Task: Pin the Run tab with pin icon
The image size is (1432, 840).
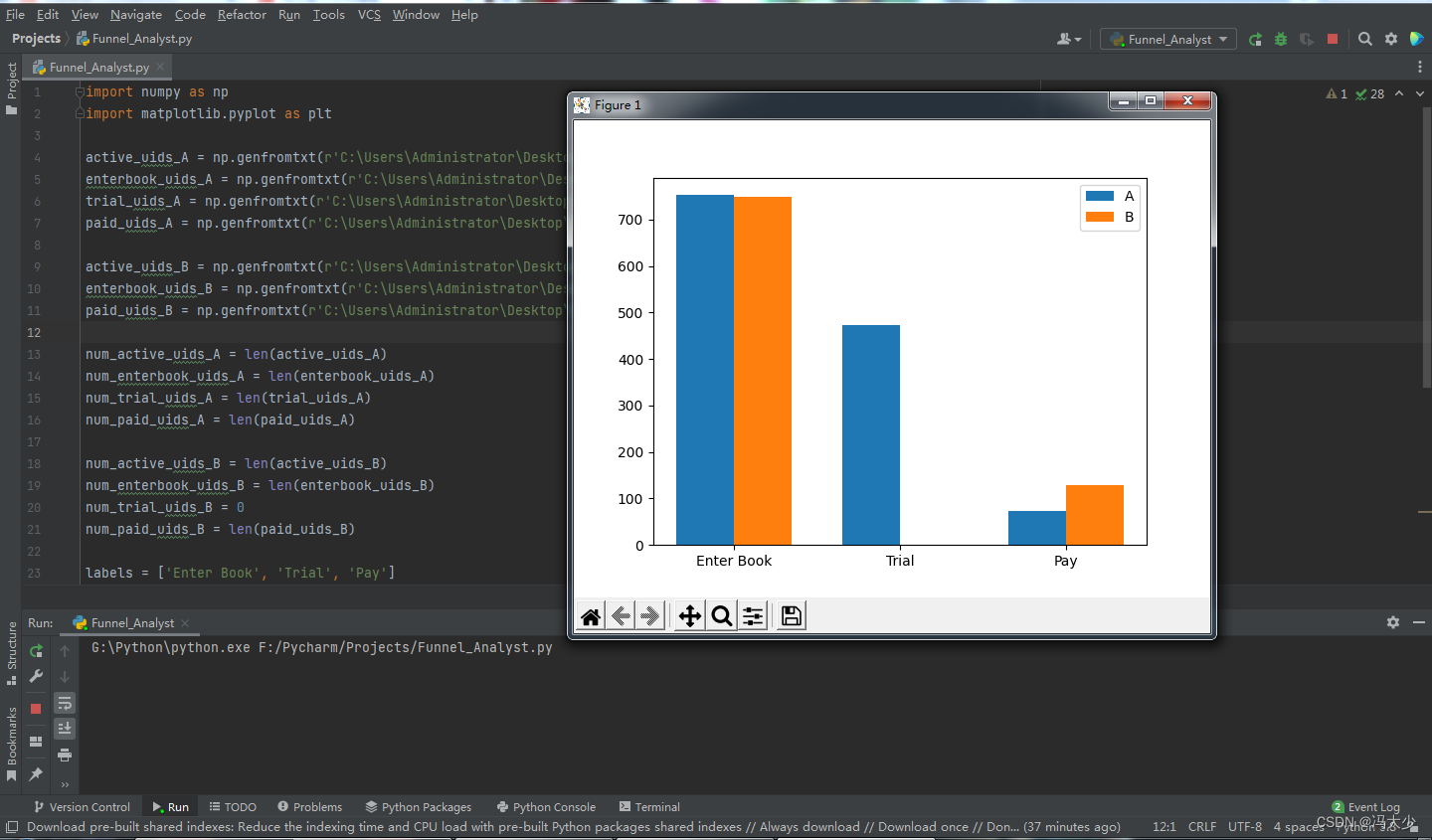Action: pos(36,773)
